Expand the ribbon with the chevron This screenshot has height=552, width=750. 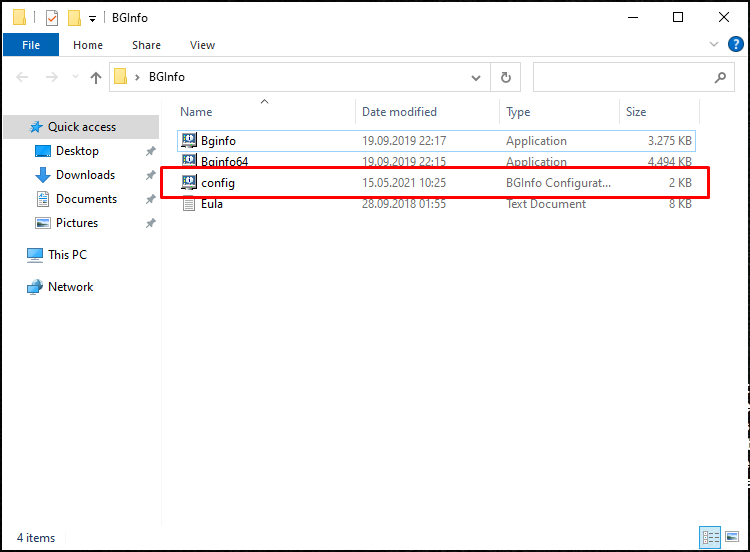[714, 44]
